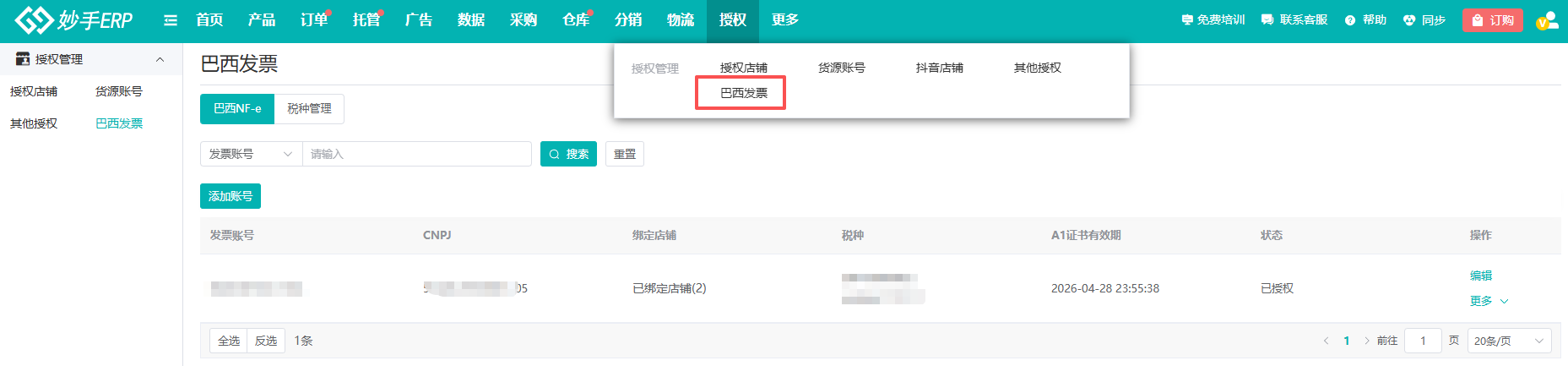The width and height of the screenshot is (1568, 366).
Task: Expand the 更多 actions dropdown in the row
Action: [x=1489, y=301]
